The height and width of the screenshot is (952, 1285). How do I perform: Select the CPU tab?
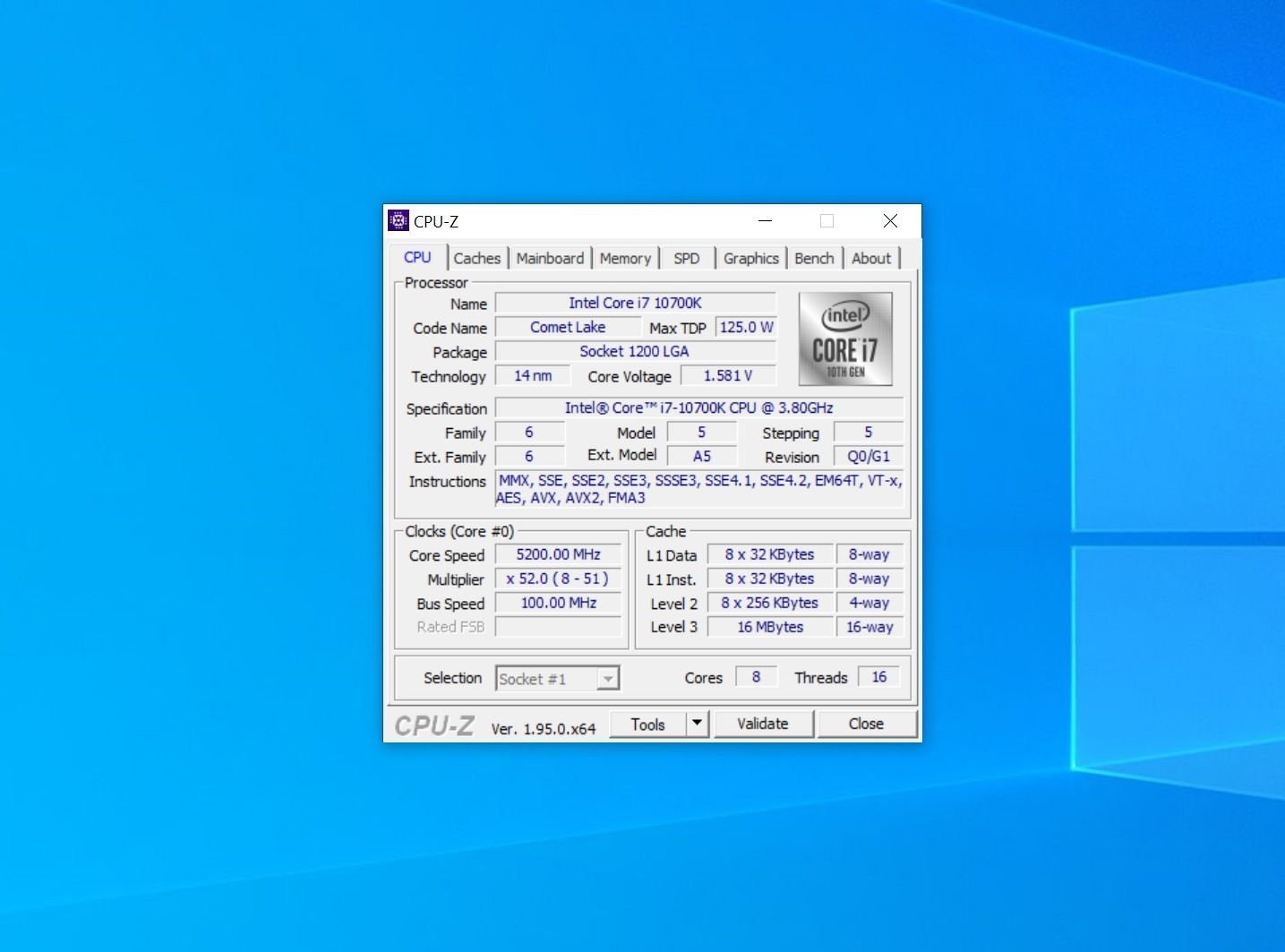[417, 257]
